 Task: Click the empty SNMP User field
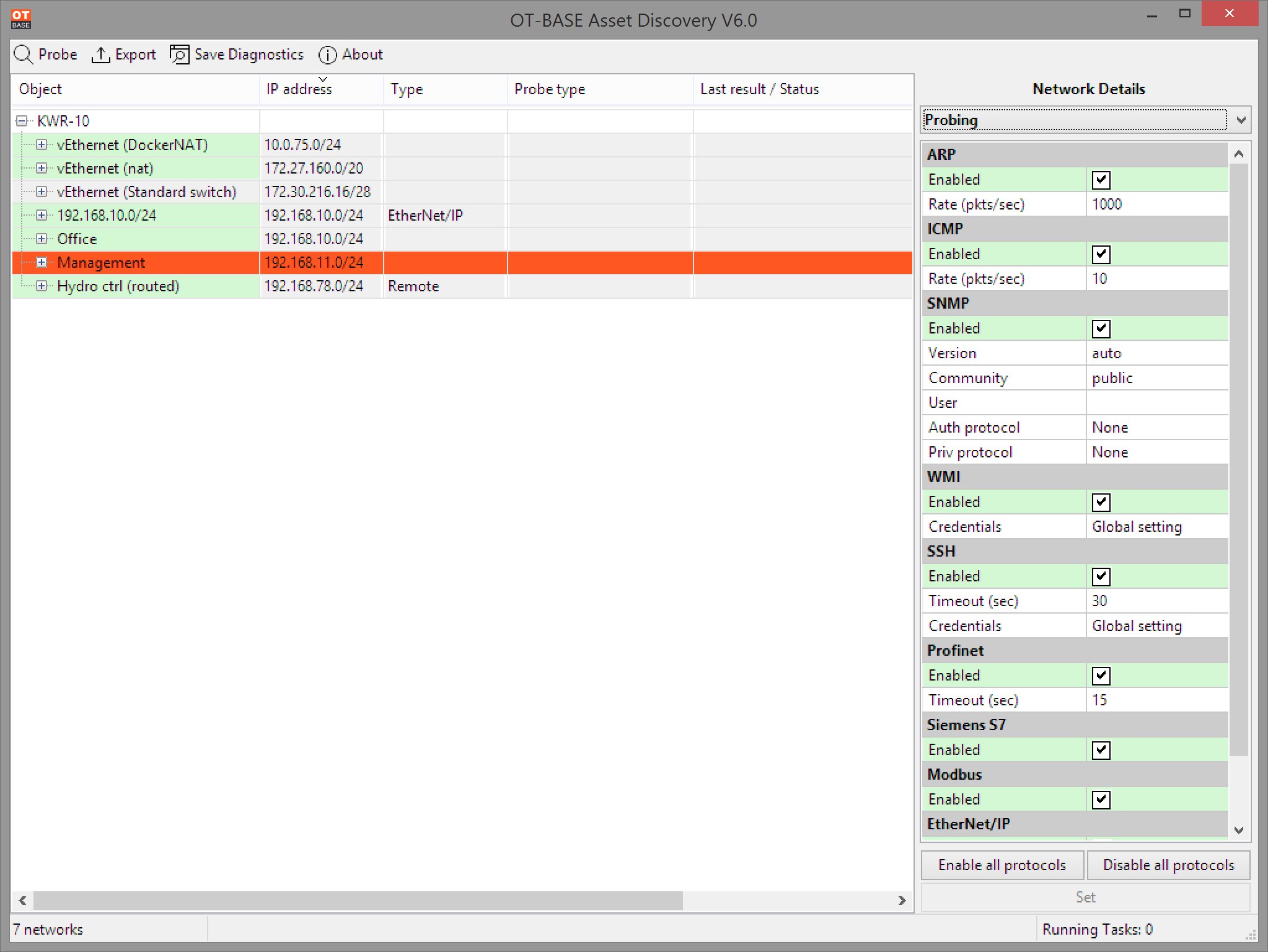tap(1157, 403)
